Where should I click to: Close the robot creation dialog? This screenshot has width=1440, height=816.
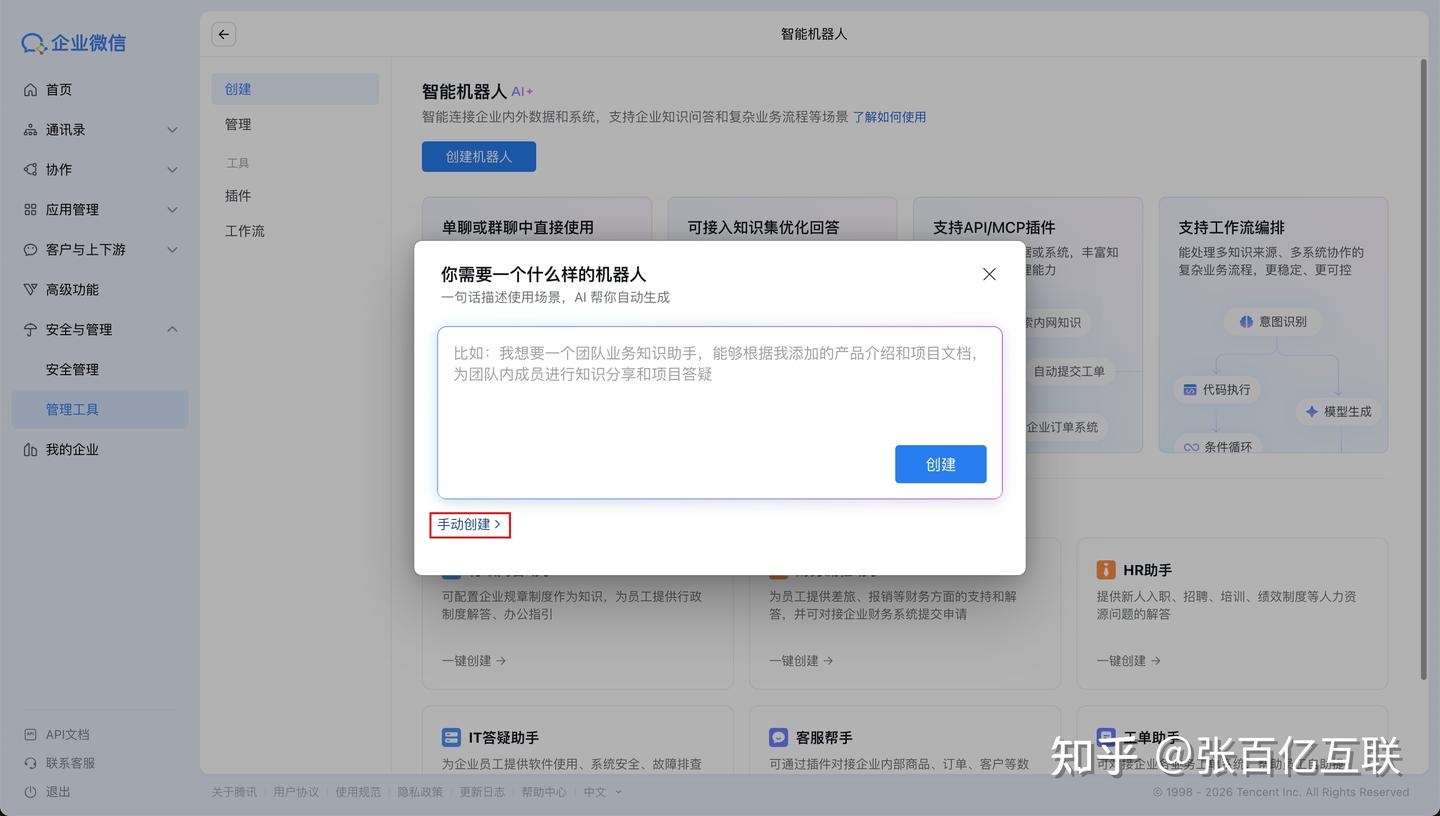(989, 274)
